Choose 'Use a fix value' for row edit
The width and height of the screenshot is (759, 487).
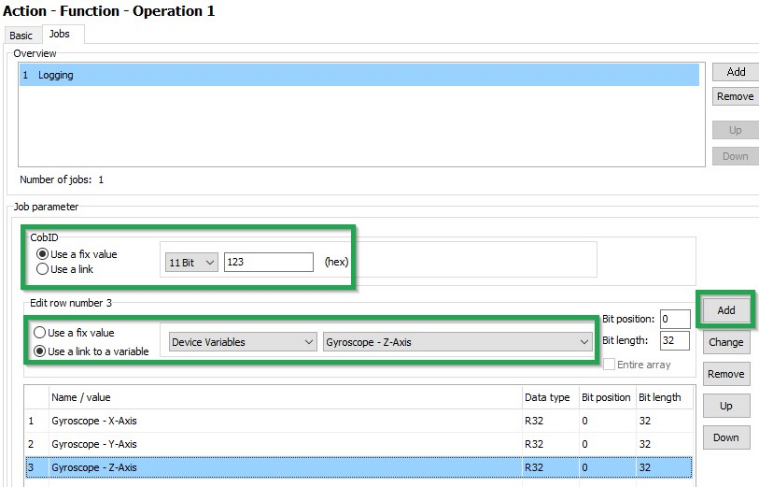pos(40,333)
